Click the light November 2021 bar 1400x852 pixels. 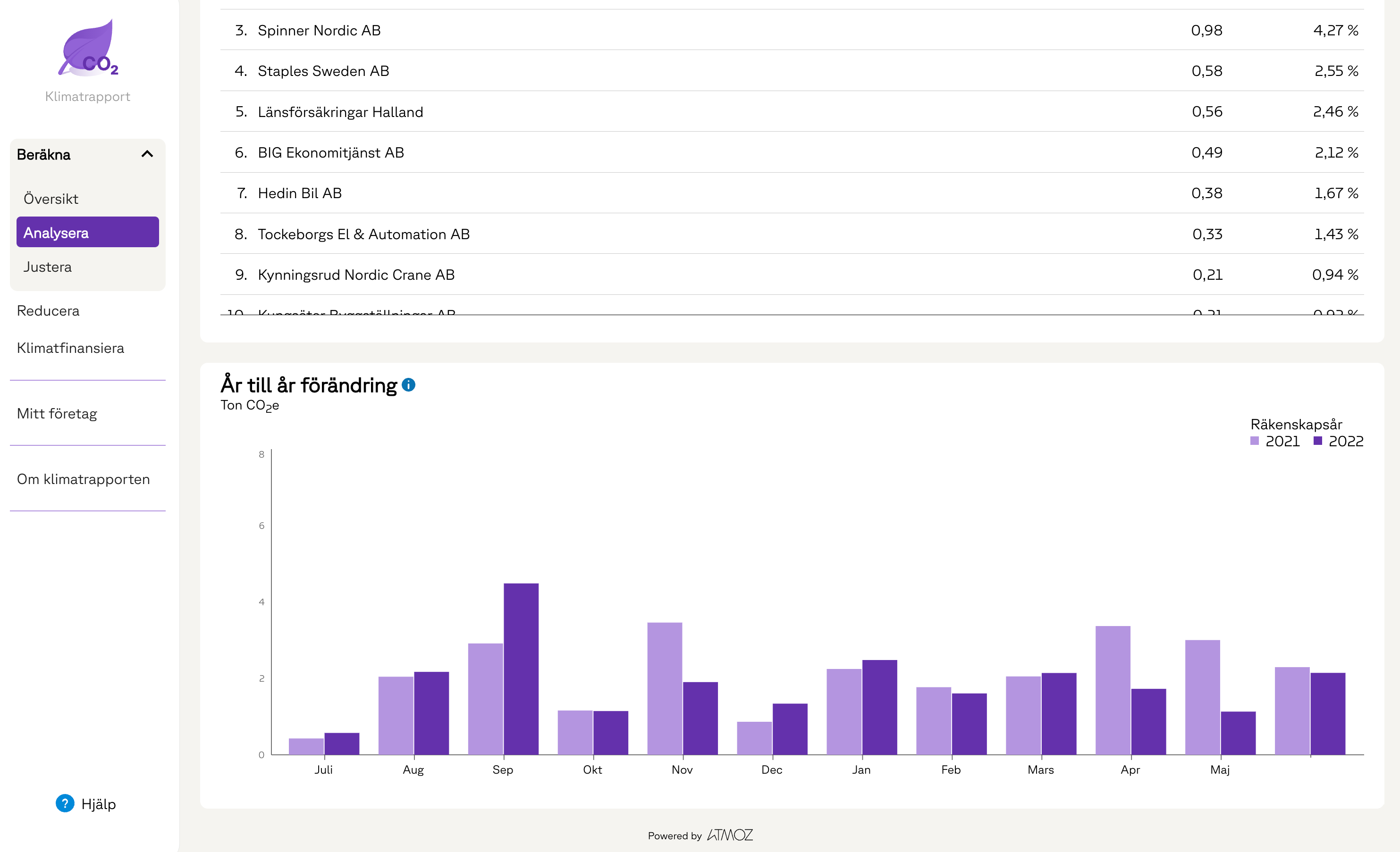[664, 688]
